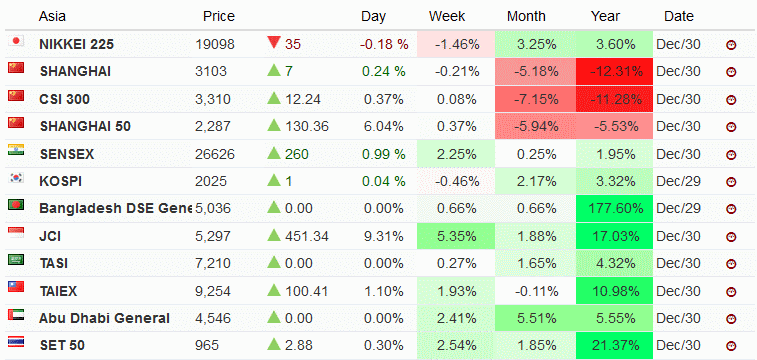Click the round icon in NIKKEI 225 row
The width and height of the screenshot is (757, 360).
click(731, 45)
